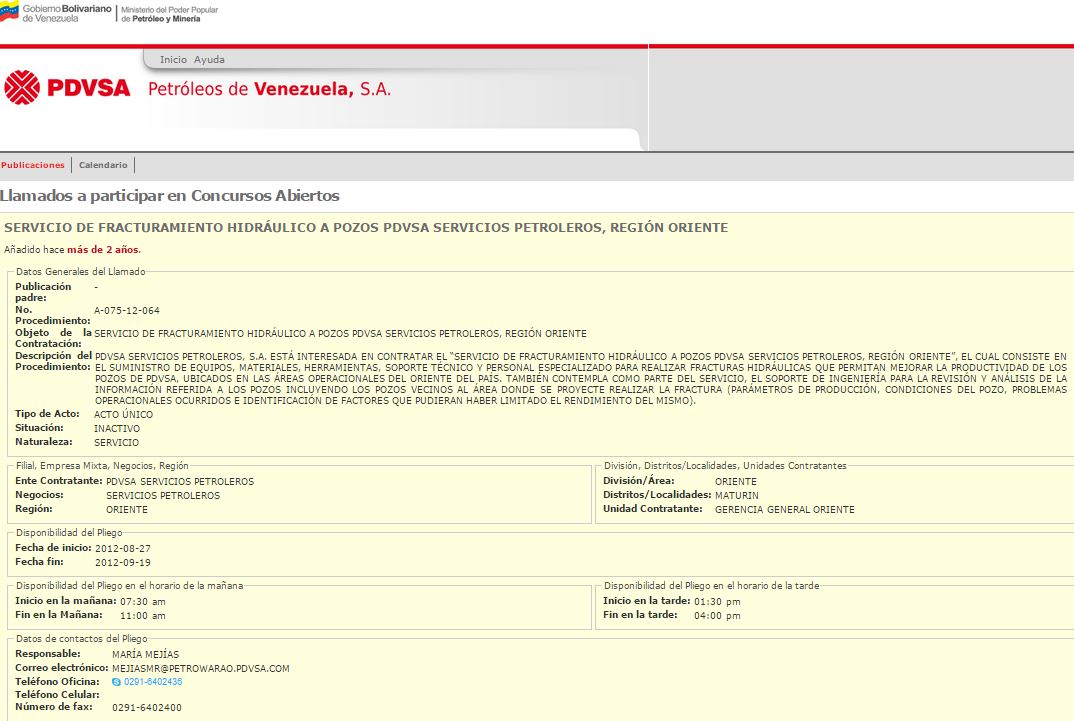Click the Llamados a participar heading

(x=170, y=196)
